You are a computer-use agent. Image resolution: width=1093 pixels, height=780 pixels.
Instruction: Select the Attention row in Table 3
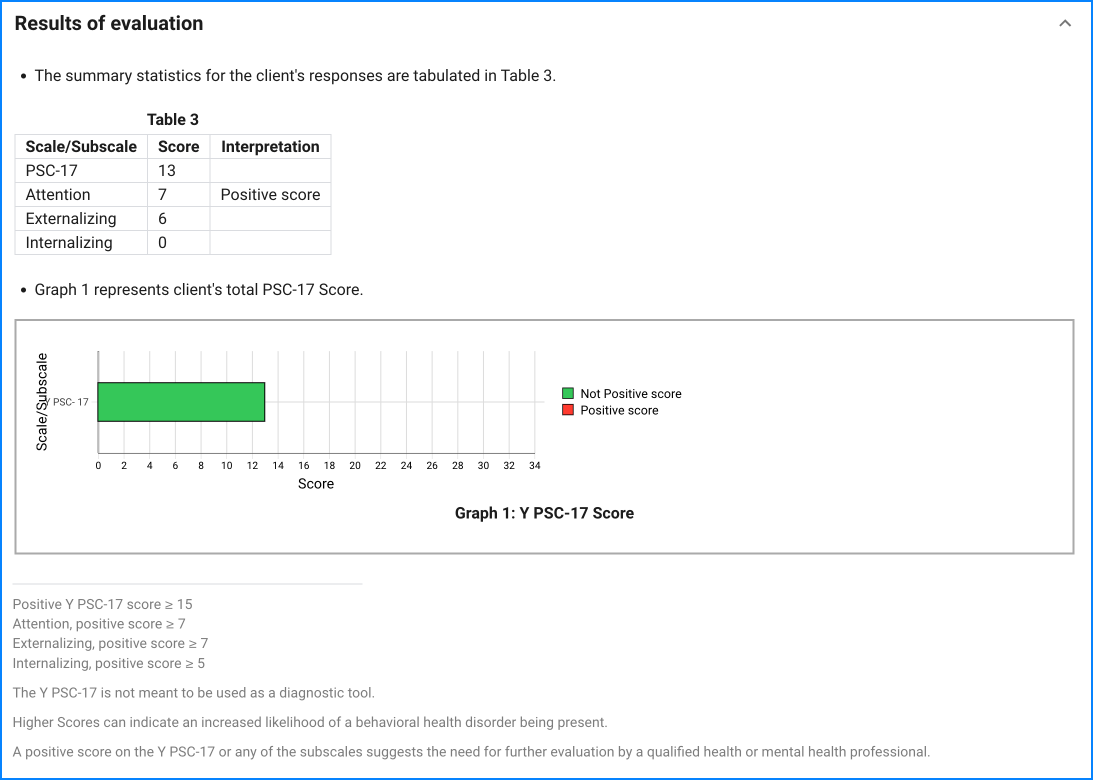tap(58, 195)
